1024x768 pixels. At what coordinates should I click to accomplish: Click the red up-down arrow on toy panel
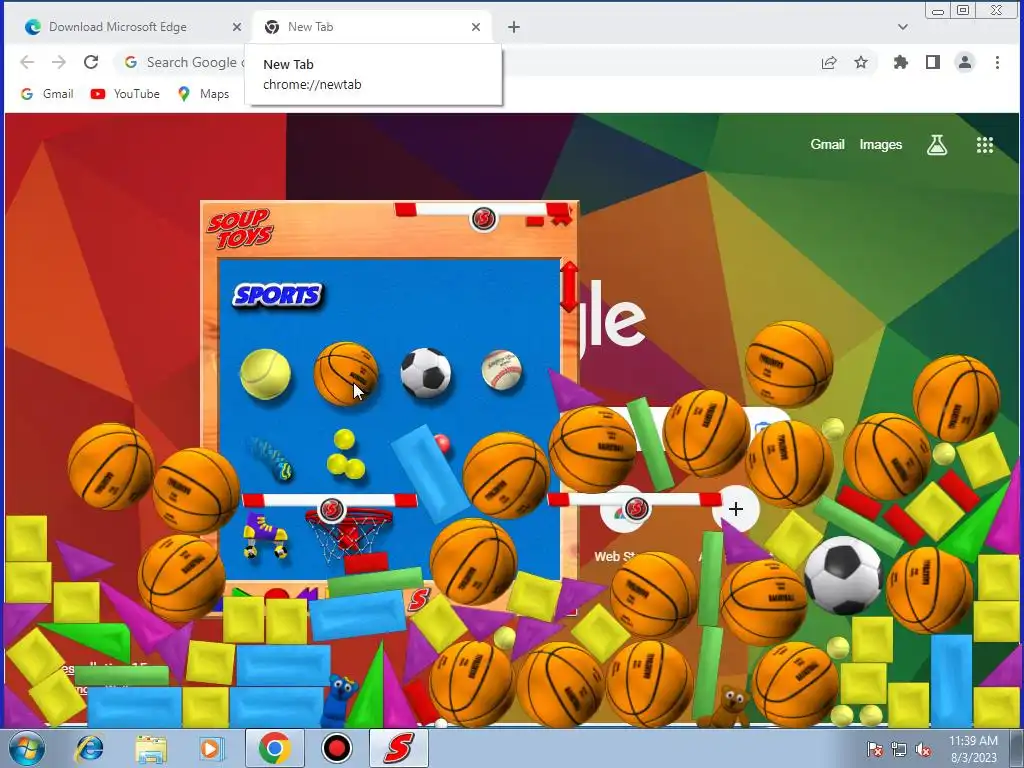pos(569,287)
